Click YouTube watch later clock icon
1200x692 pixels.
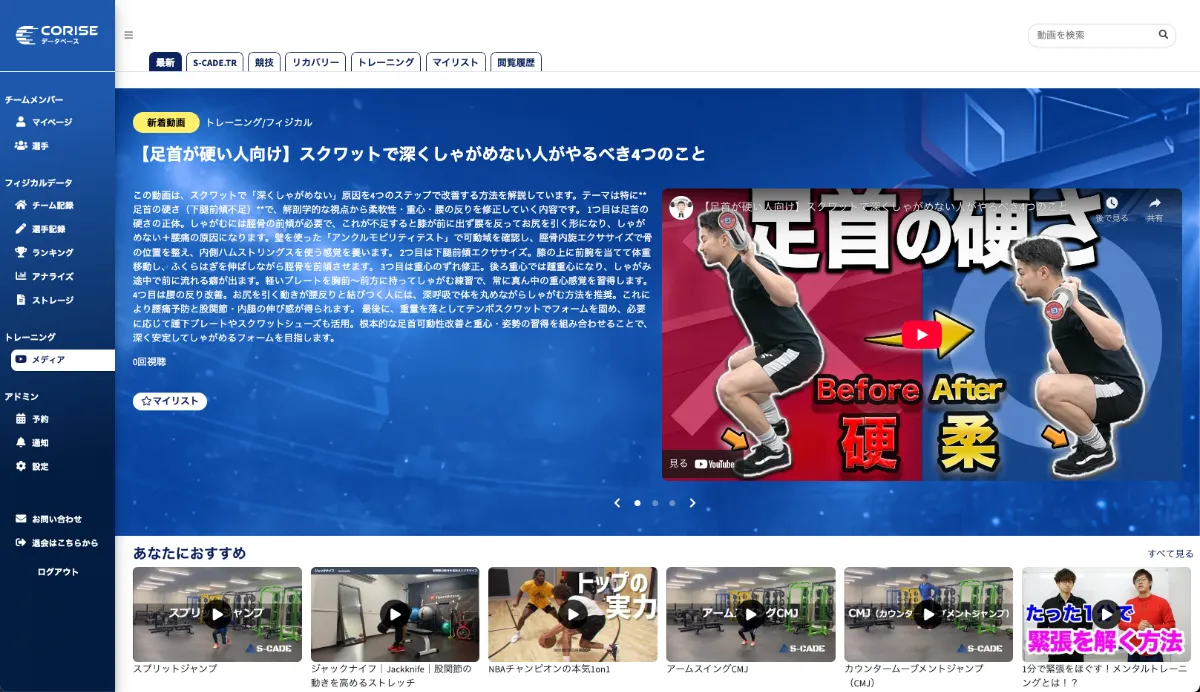(1111, 203)
